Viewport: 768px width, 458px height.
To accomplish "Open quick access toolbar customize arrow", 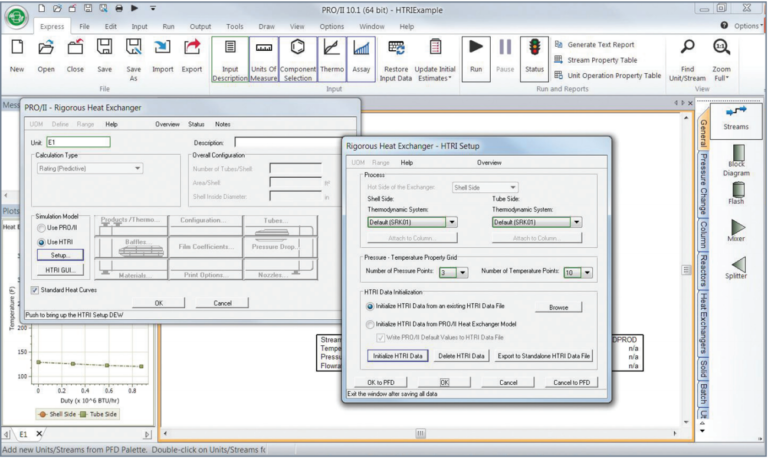I will [153, 8].
